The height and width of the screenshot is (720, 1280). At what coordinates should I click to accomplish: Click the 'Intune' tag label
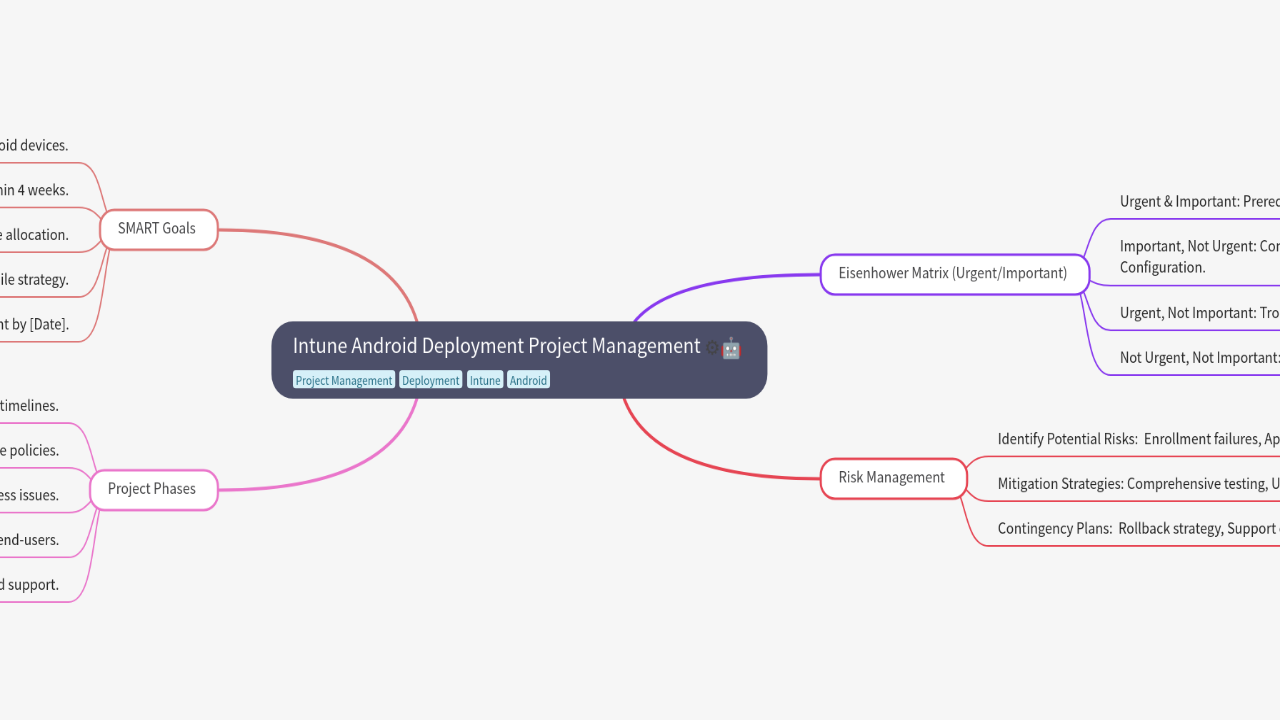[x=485, y=380]
